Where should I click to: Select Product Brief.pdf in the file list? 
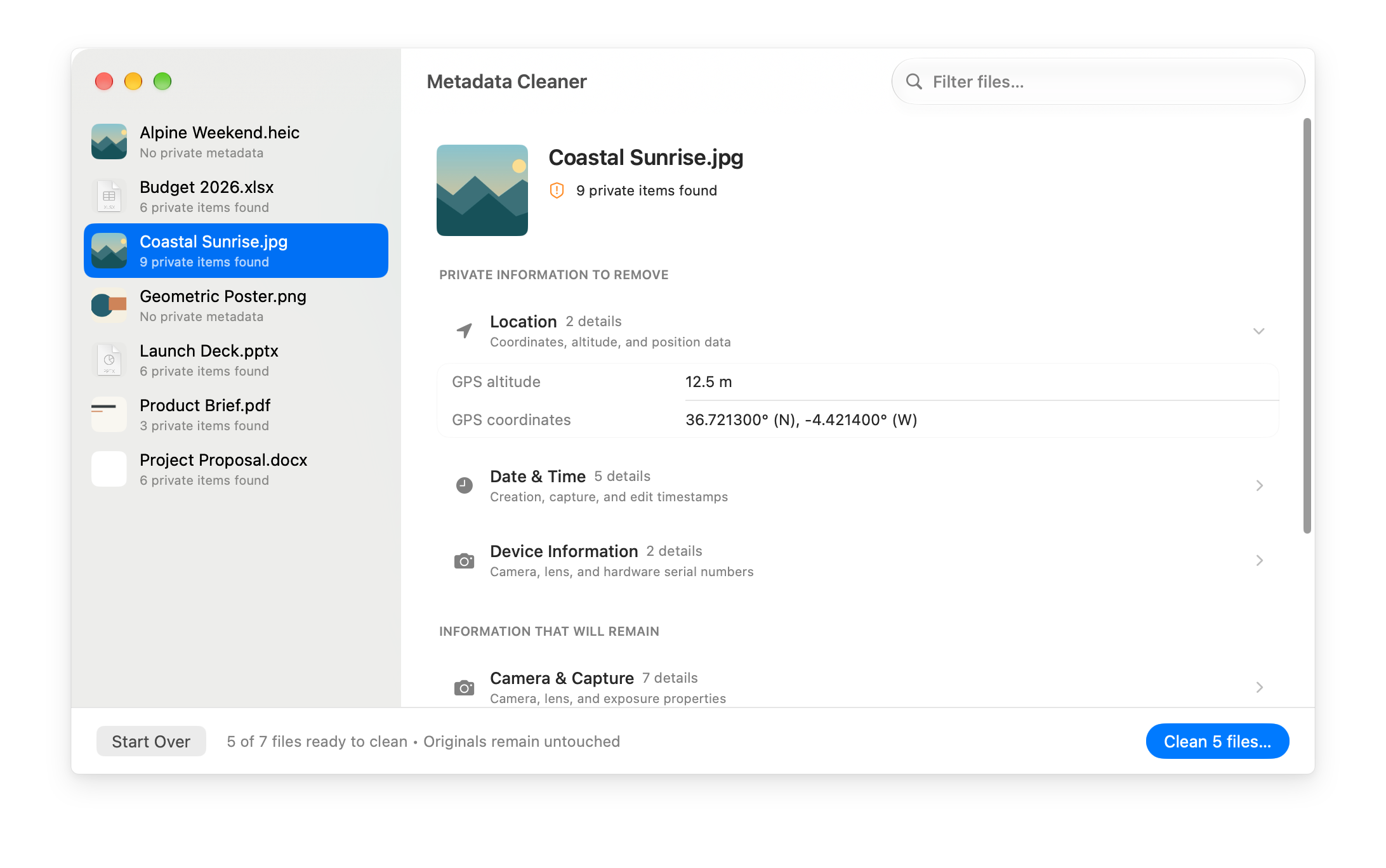(236, 414)
